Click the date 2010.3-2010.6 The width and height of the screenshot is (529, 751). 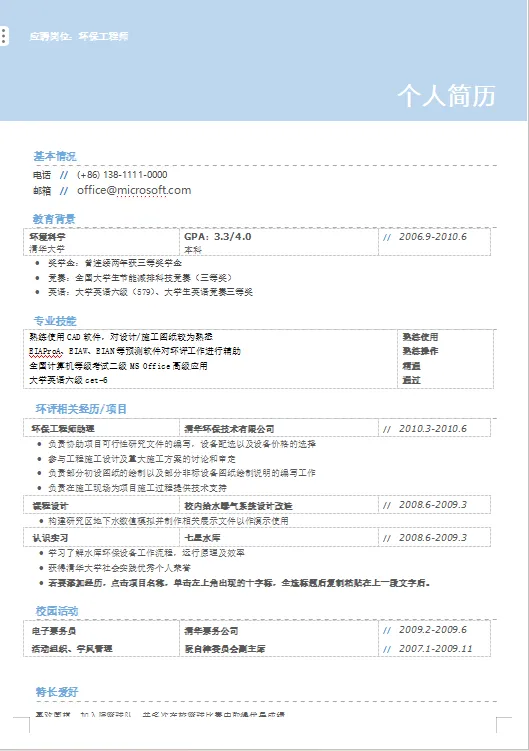coord(433,429)
